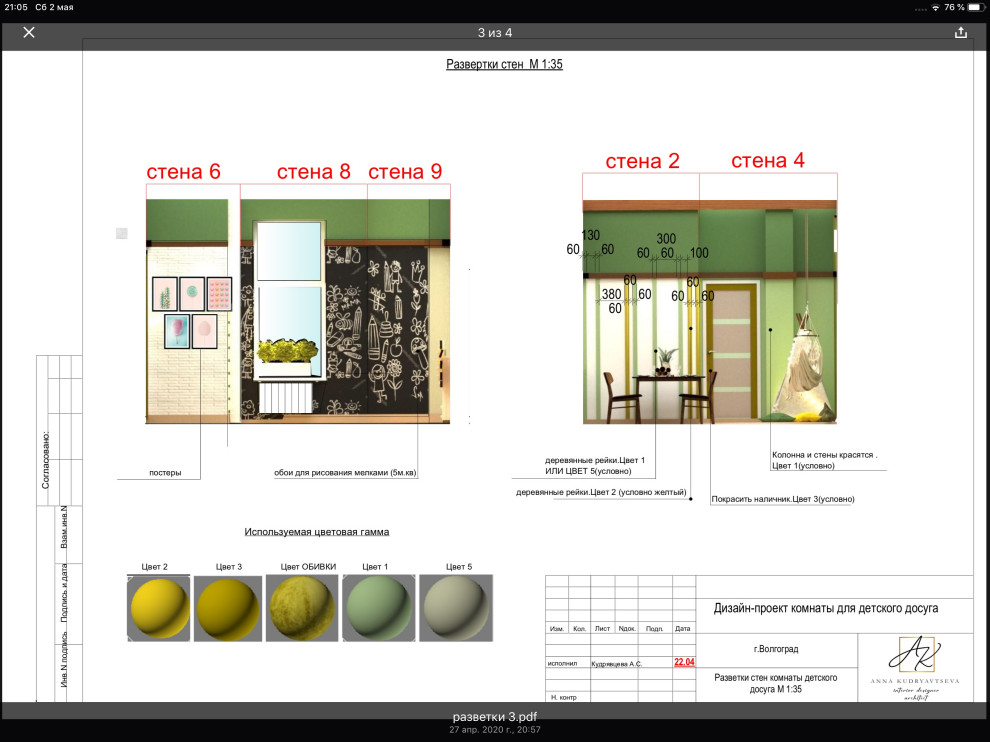
Task: Click the red "стена 4" label
Action: [768, 161]
